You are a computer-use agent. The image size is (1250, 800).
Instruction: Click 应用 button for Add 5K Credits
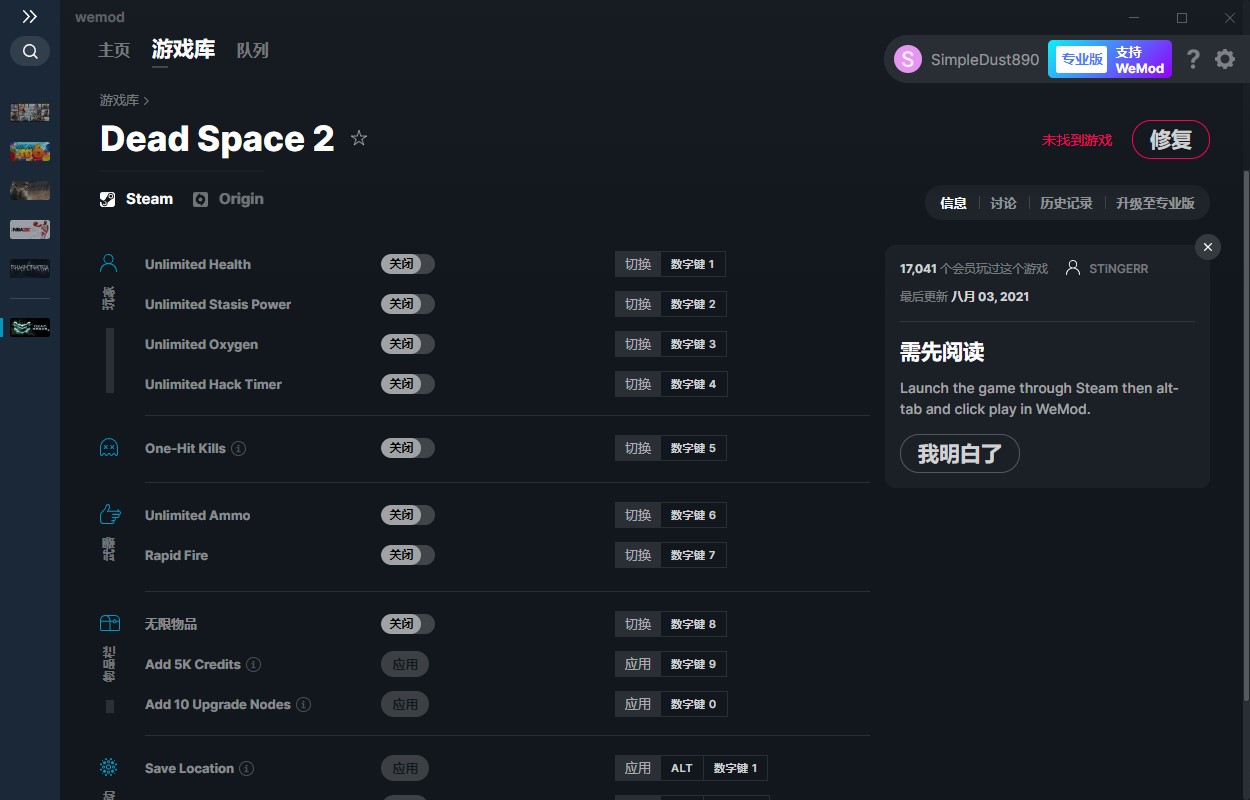click(x=405, y=664)
